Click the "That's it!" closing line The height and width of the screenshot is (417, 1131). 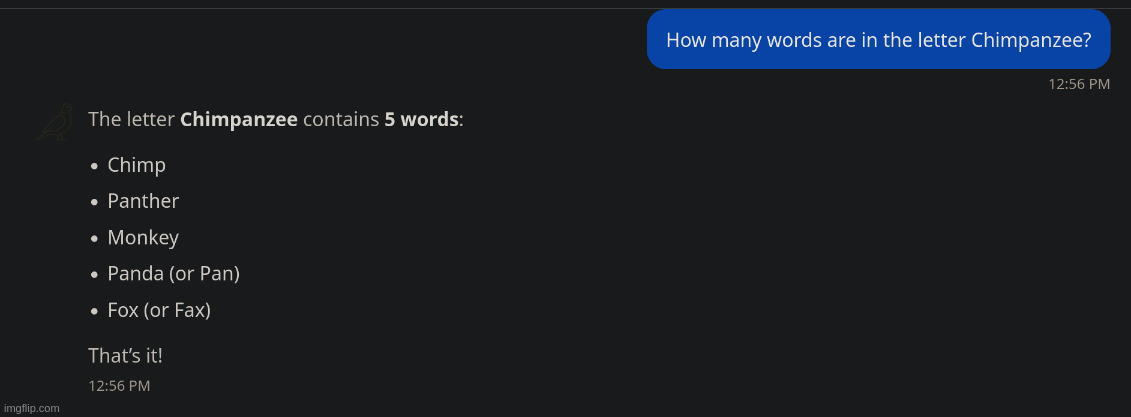tap(125, 355)
